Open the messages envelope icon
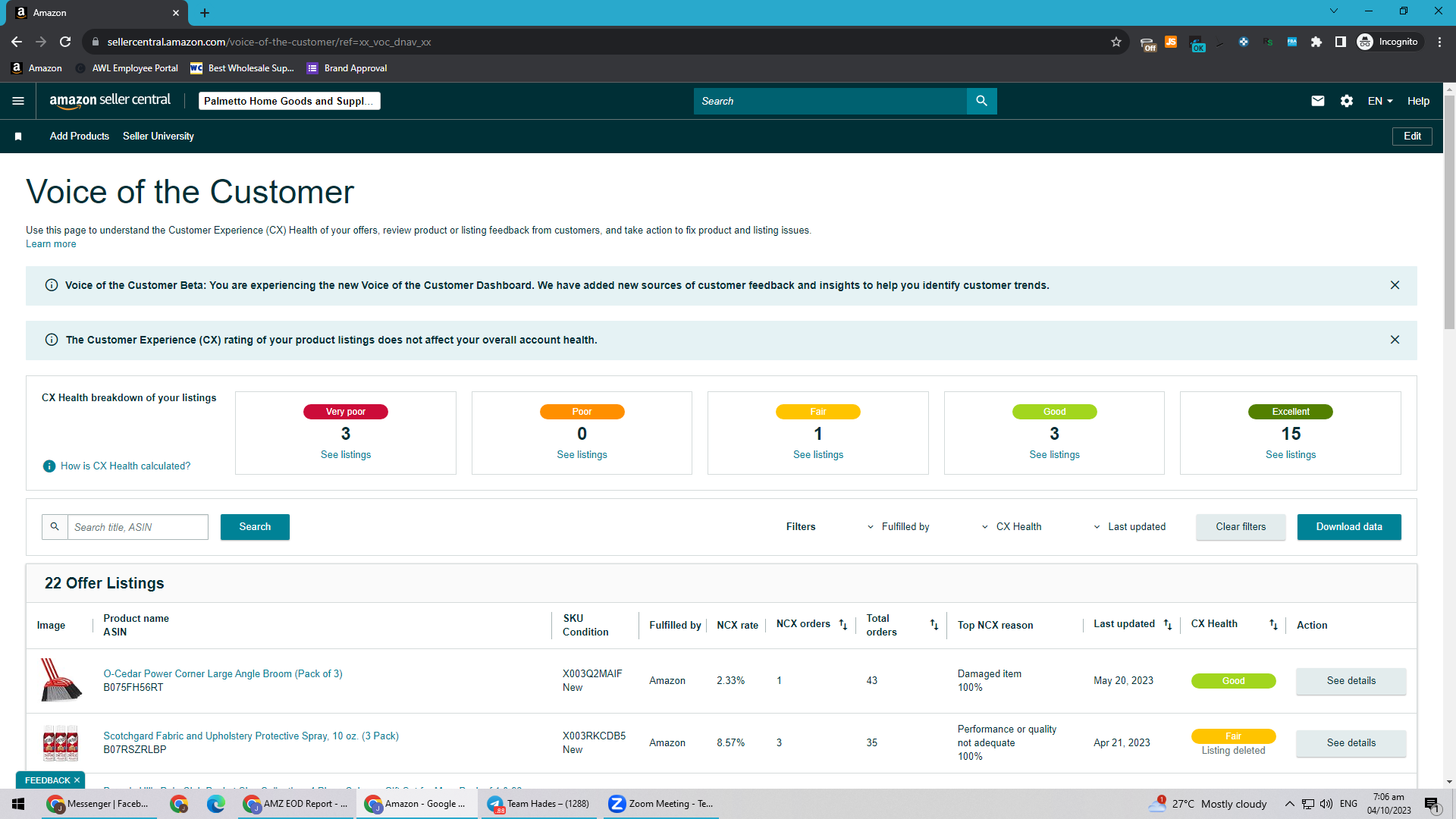The image size is (1456, 819). pyautogui.click(x=1318, y=101)
